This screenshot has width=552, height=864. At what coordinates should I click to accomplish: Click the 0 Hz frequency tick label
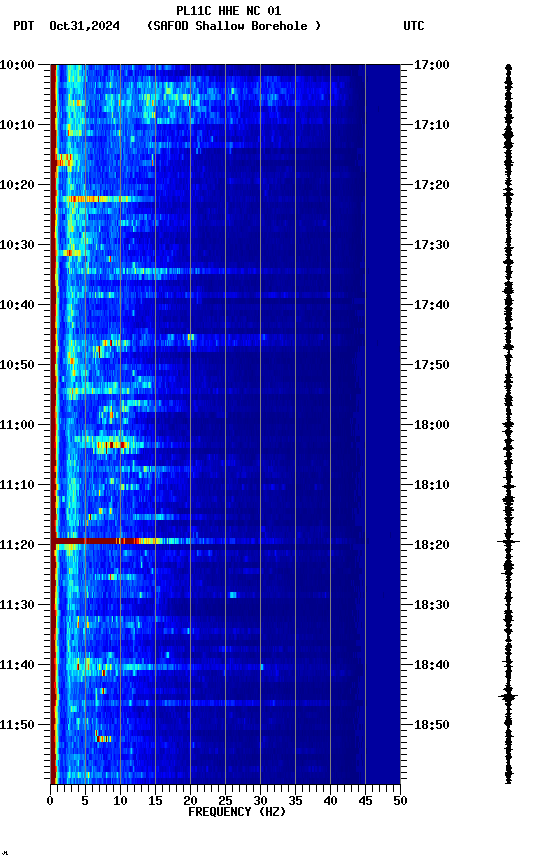[x=50, y=801]
